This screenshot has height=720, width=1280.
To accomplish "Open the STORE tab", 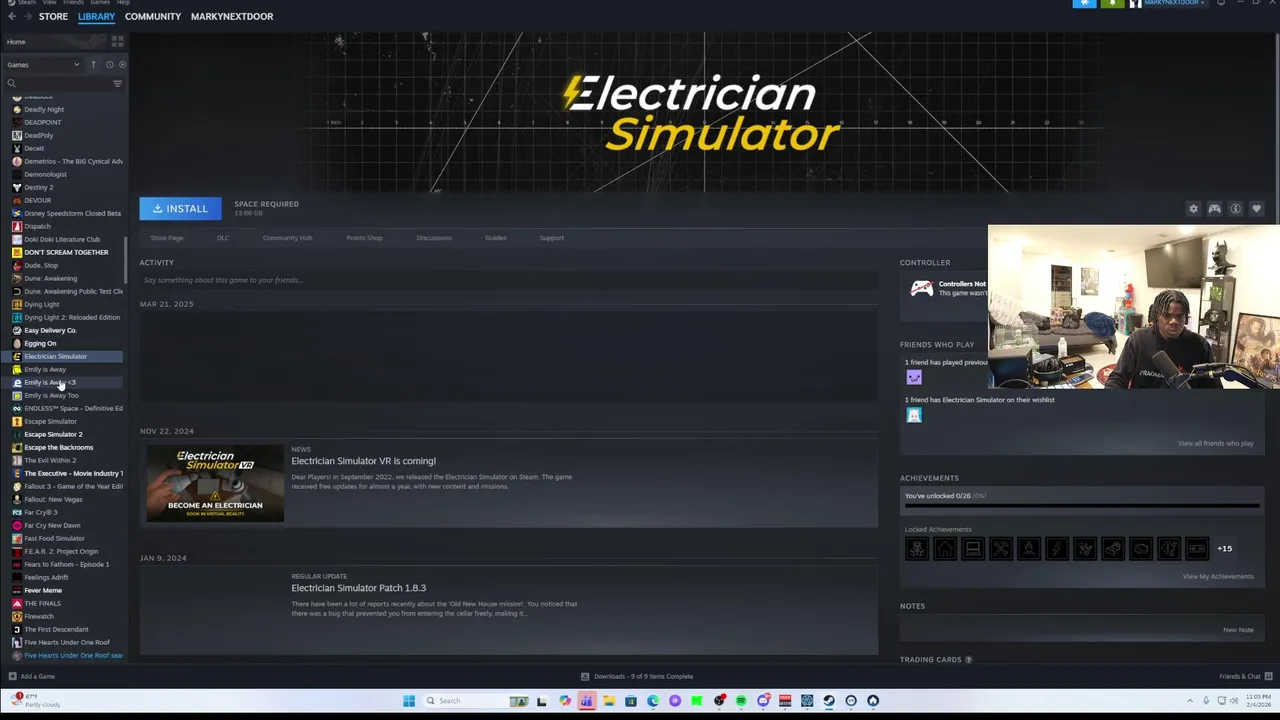I will click(x=53, y=16).
